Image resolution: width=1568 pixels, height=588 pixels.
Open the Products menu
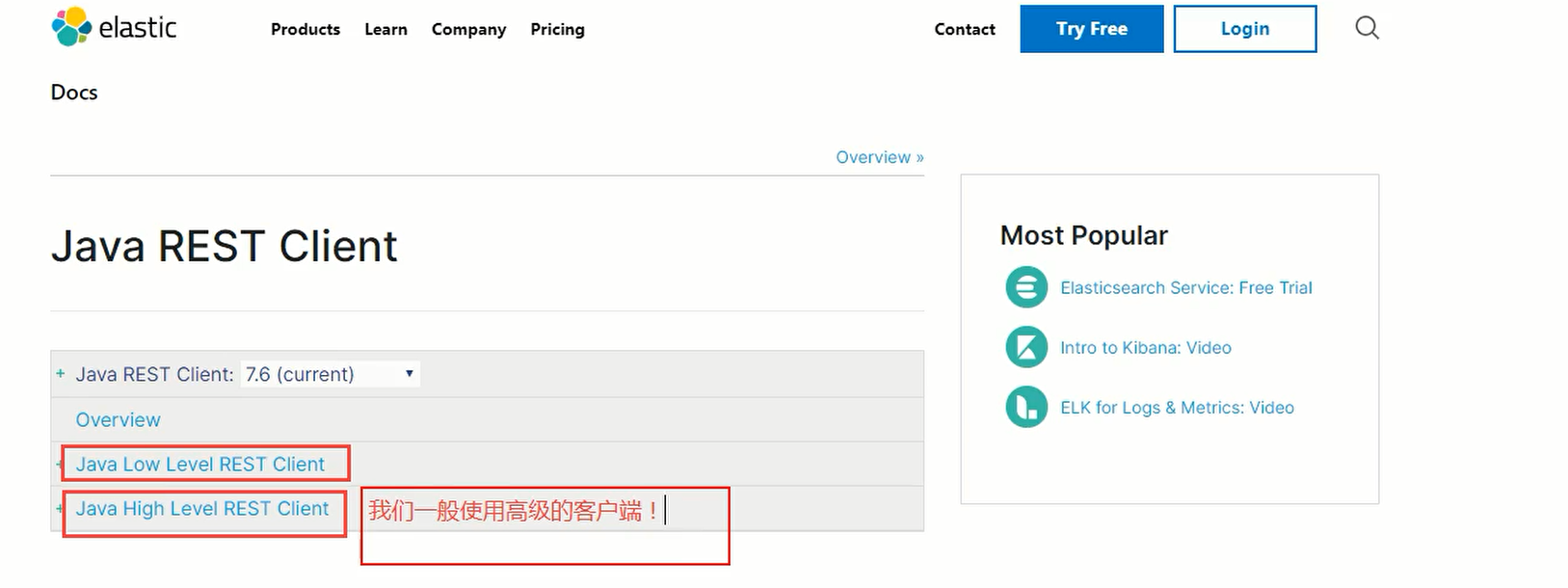point(306,29)
